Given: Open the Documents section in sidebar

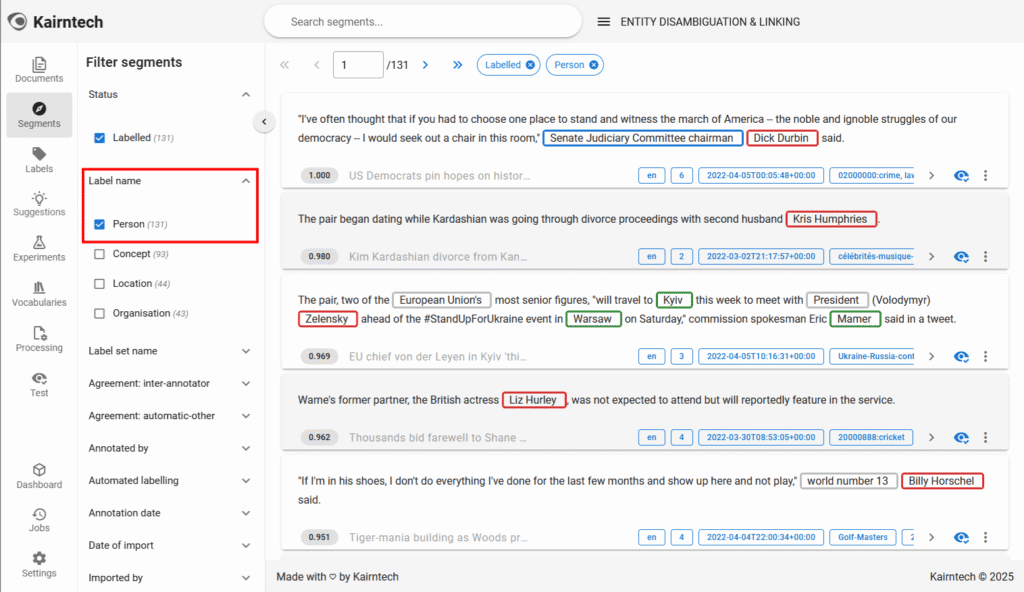Looking at the screenshot, I should pos(39,69).
